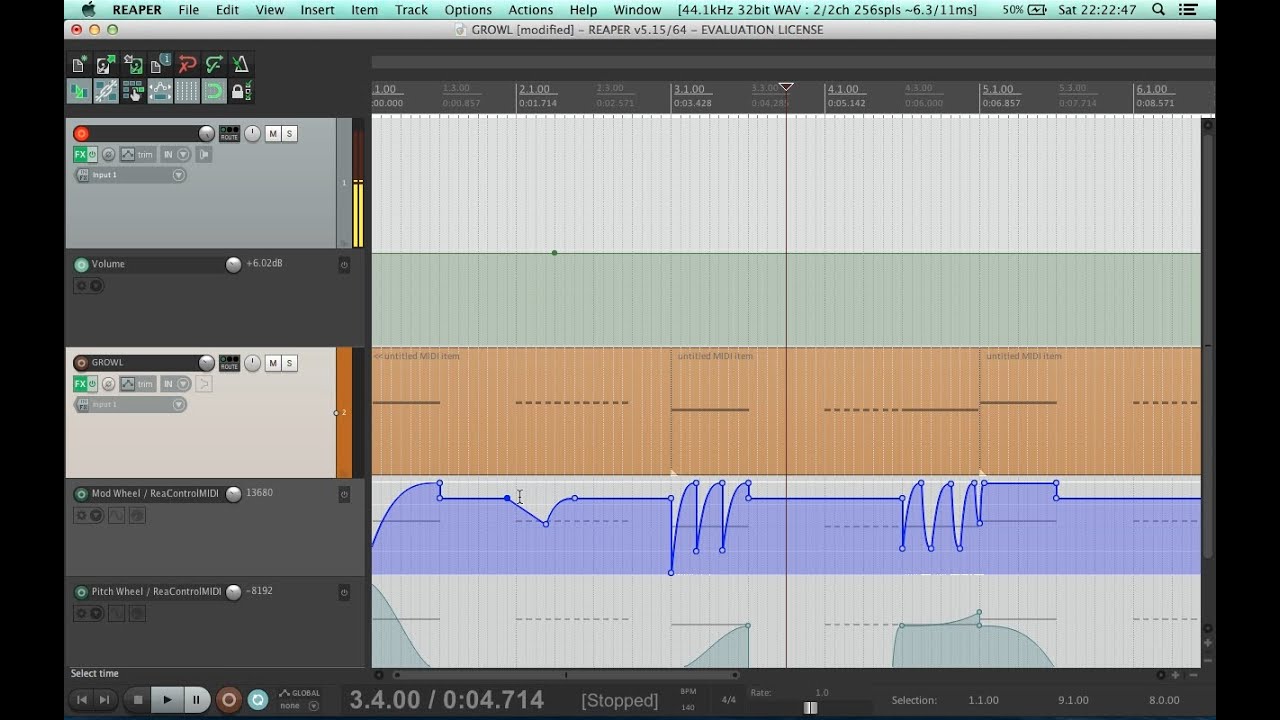The image size is (1280, 720).
Task: Click the BPM 140 tempo field
Action: click(x=688, y=706)
